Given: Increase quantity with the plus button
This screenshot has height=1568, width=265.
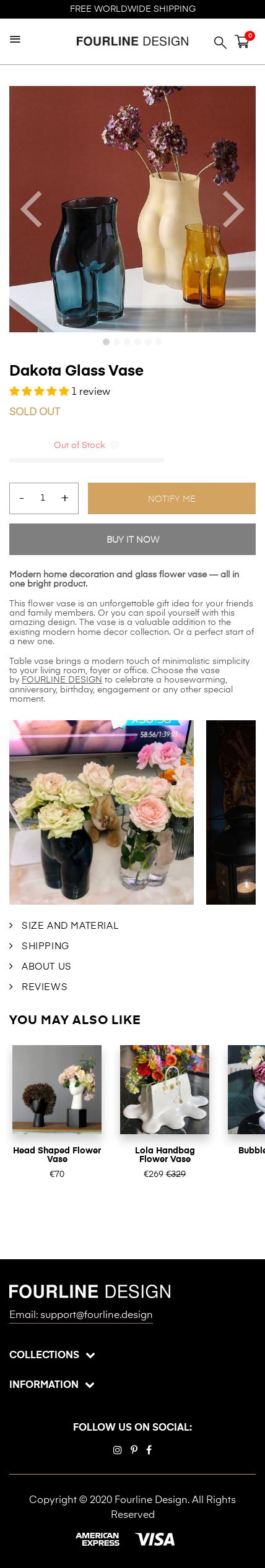Looking at the screenshot, I should point(64,498).
